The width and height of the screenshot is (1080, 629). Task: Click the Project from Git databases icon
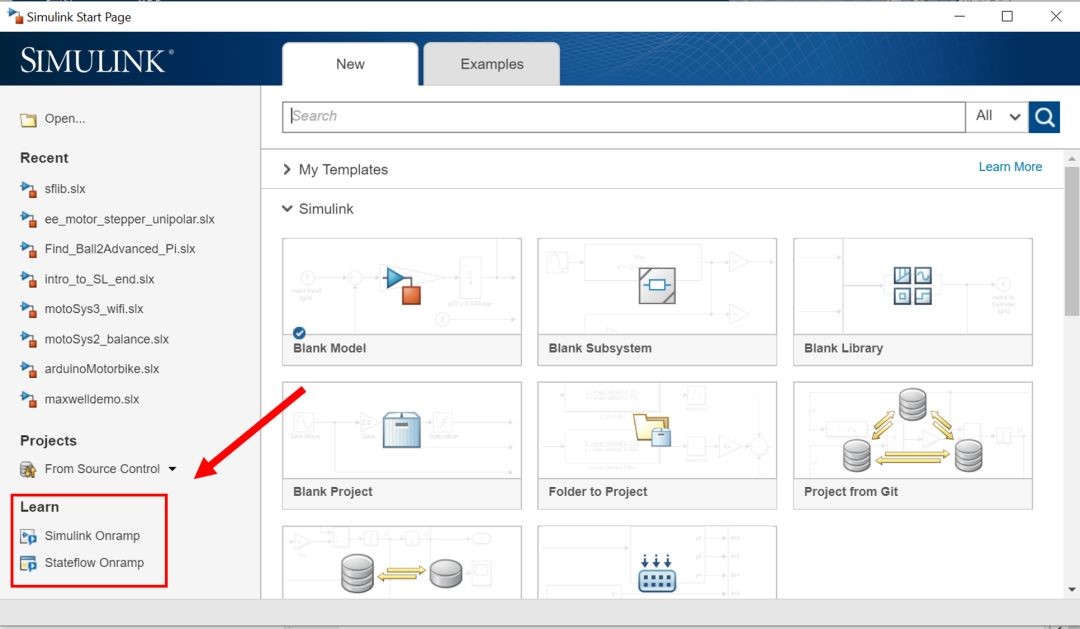click(913, 430)
